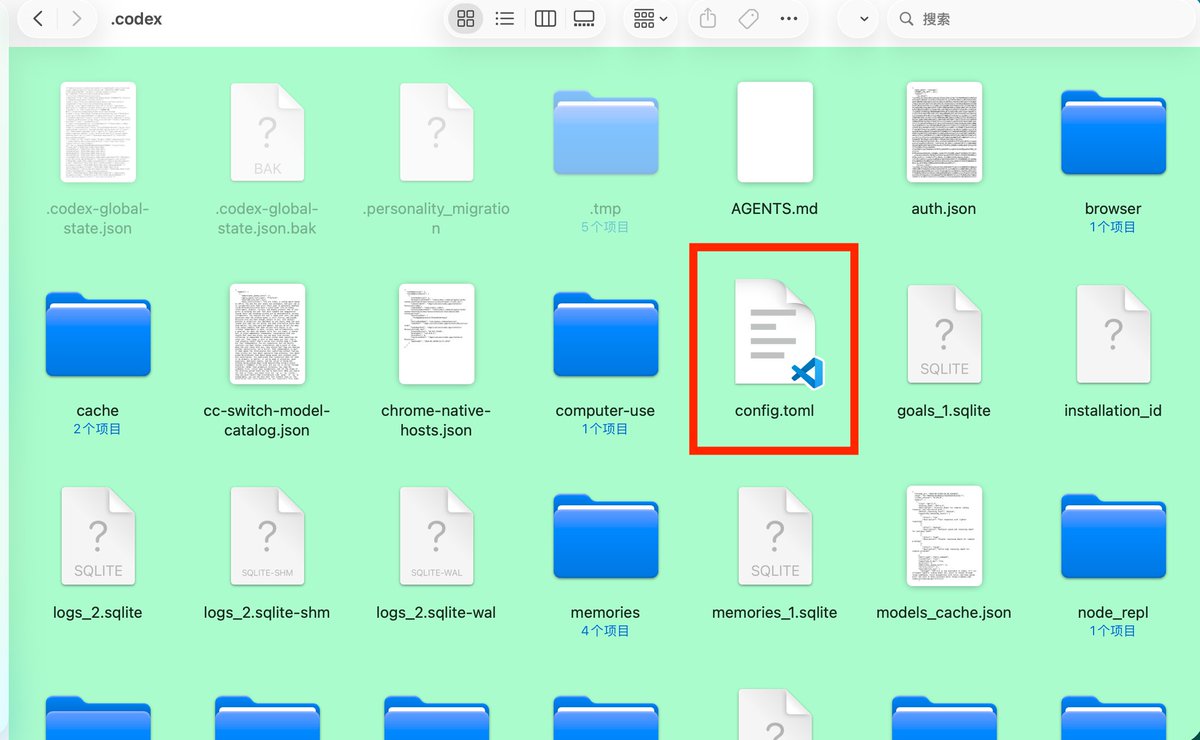Select the AGENTS.md file icon

tap(774, 132)
